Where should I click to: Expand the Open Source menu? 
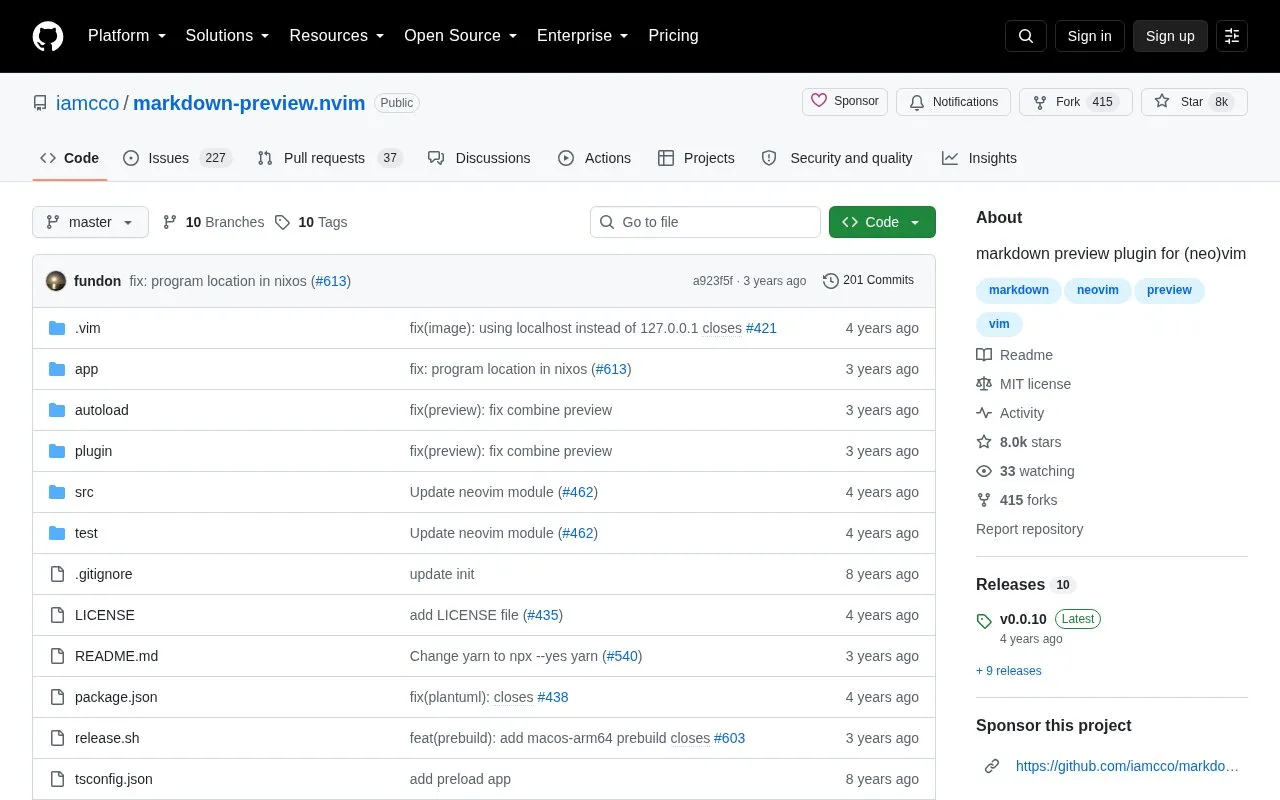tap(461, 36)
